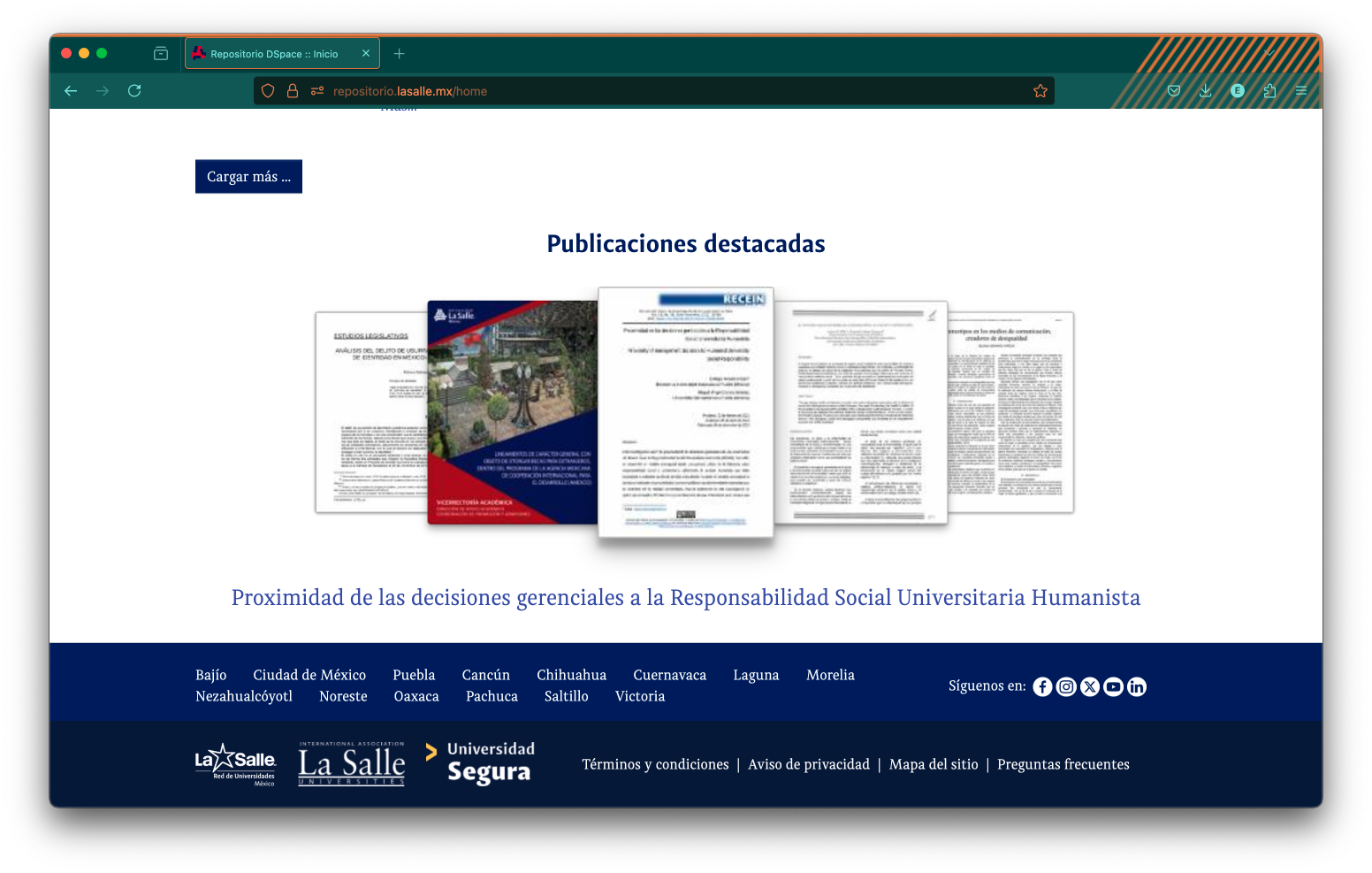Click the X (Twitter) icon
The image size is (1372, 873).
coord(1090,687)
